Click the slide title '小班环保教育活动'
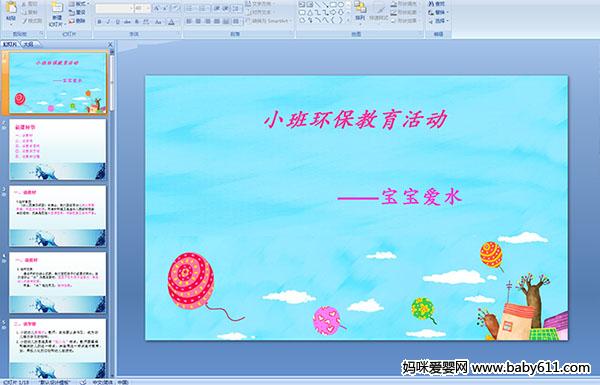 [x=355, y=119]
